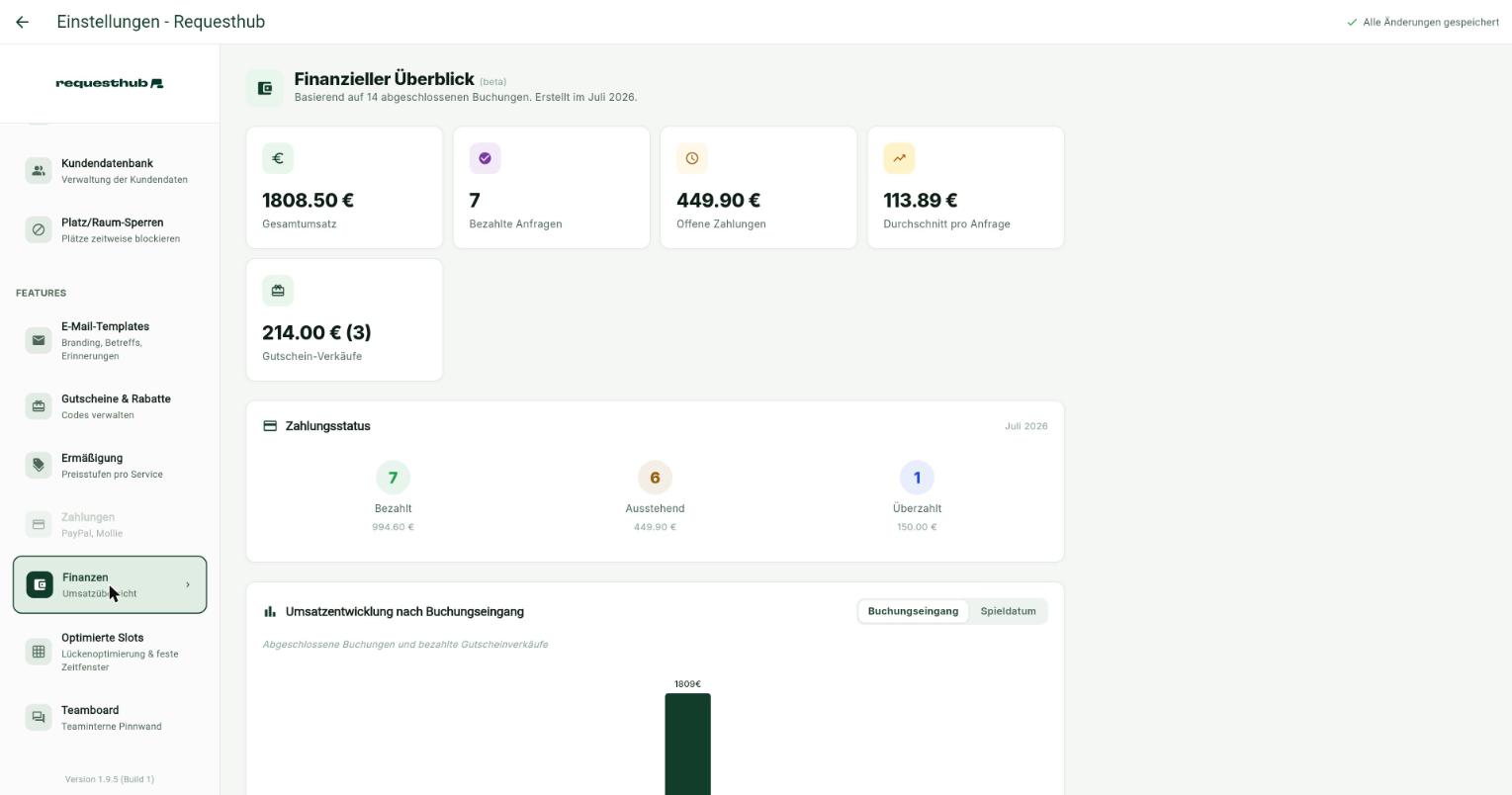Click the E-Mail-Templates envelope icon
The image size is (1512, 795).
pos(39,340)
